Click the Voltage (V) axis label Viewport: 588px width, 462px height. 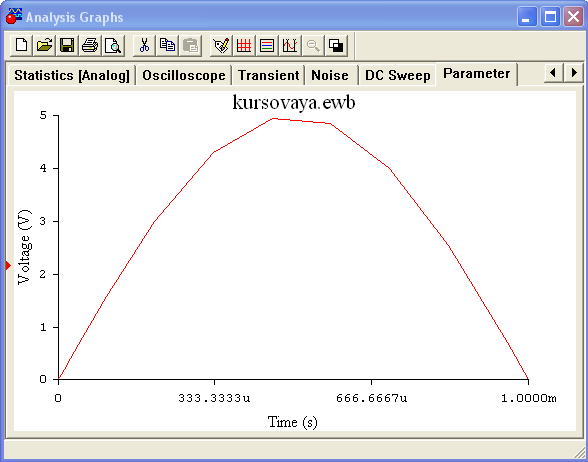[24, 247]
